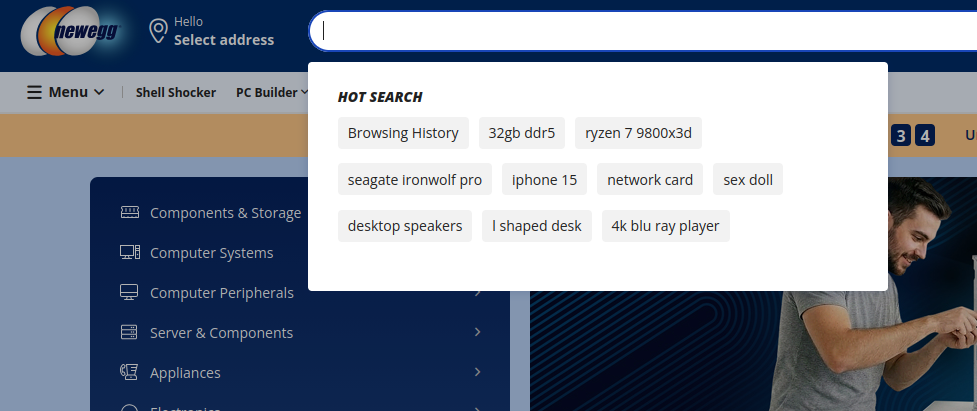Open the PC Builder menu item

pyautogui.click(x=267, y=92)
